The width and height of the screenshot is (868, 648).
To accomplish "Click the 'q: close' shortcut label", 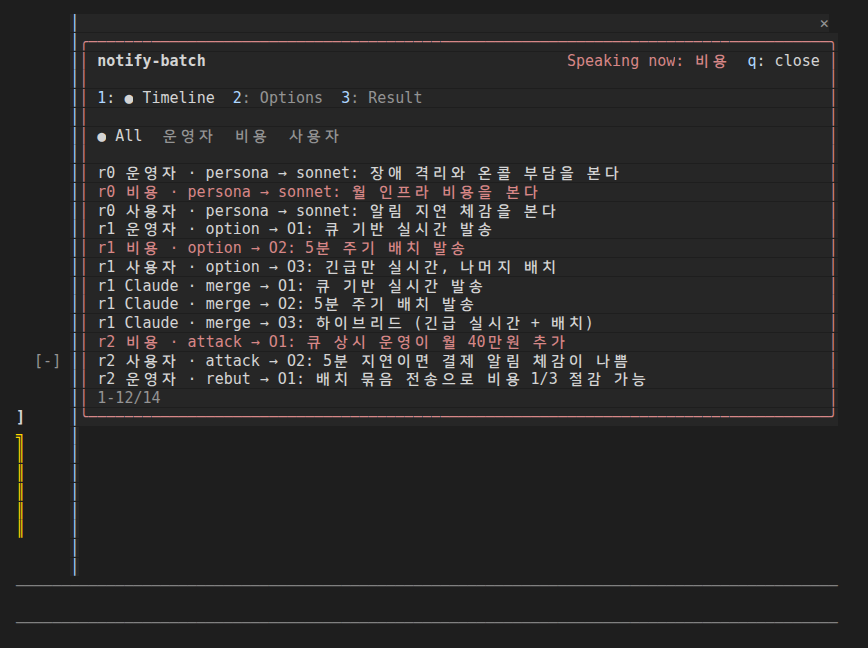I will click(x=783, y=61).
